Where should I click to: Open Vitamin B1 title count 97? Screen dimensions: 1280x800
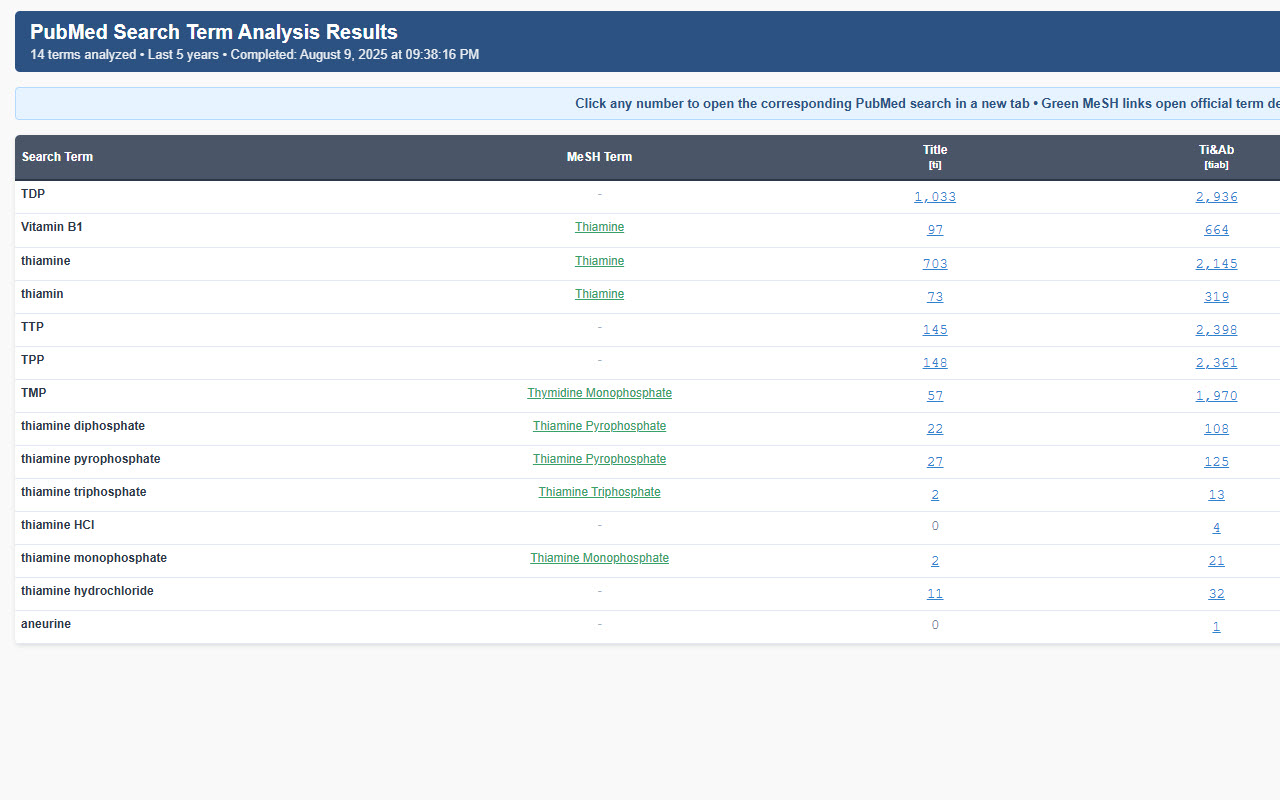(x=935, y=230)
